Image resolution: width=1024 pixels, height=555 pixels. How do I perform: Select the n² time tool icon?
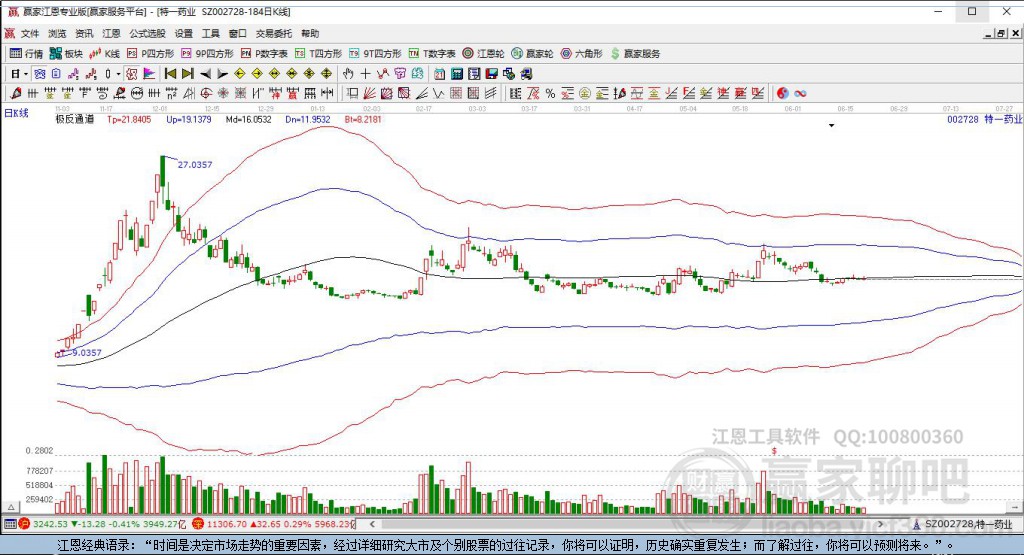tap(171, 93)
